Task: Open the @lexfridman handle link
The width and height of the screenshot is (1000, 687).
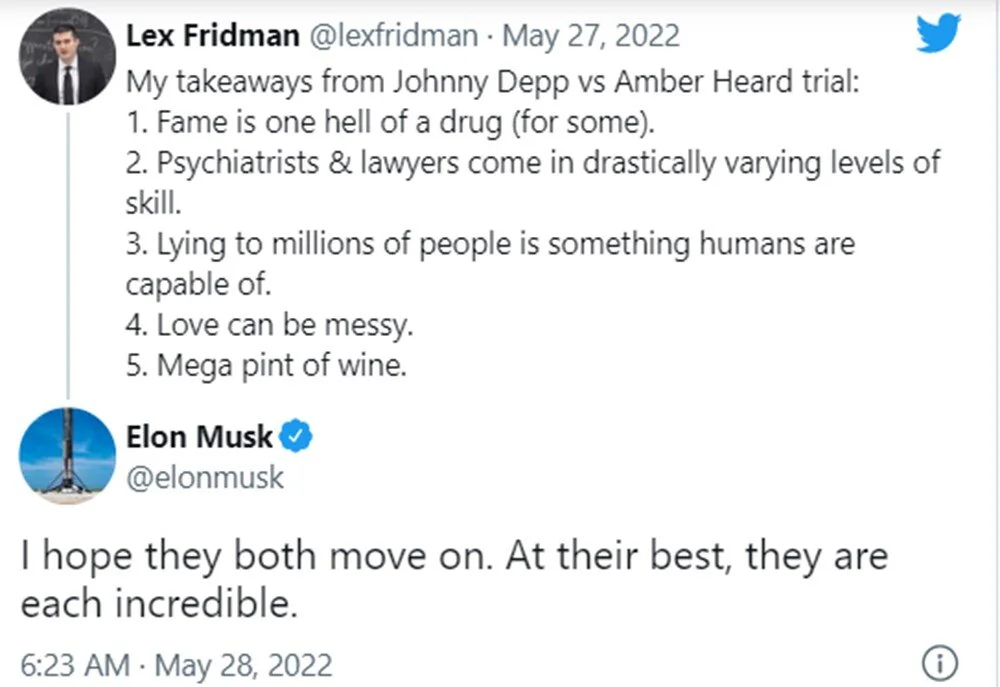Action: pos(393,35)
